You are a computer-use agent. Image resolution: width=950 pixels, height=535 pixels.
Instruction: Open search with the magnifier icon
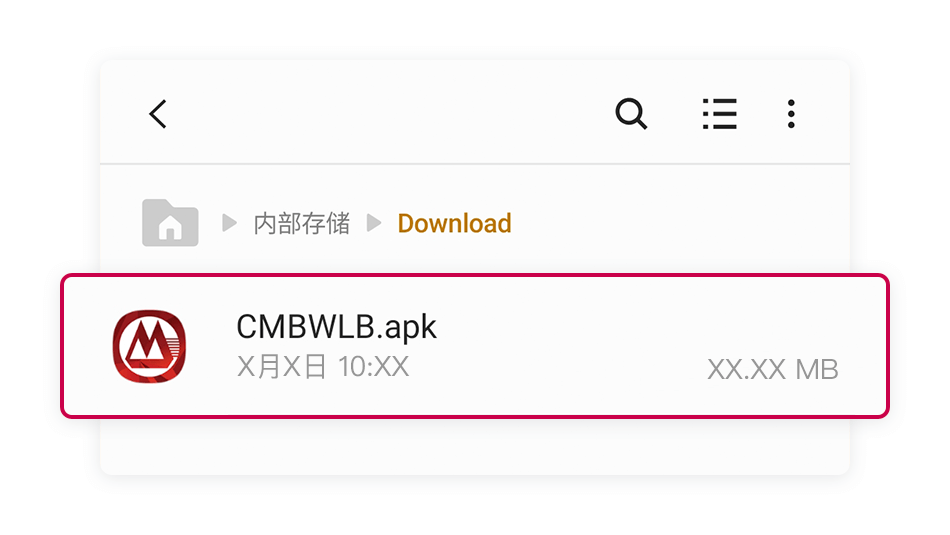click(x=631, y=113)
